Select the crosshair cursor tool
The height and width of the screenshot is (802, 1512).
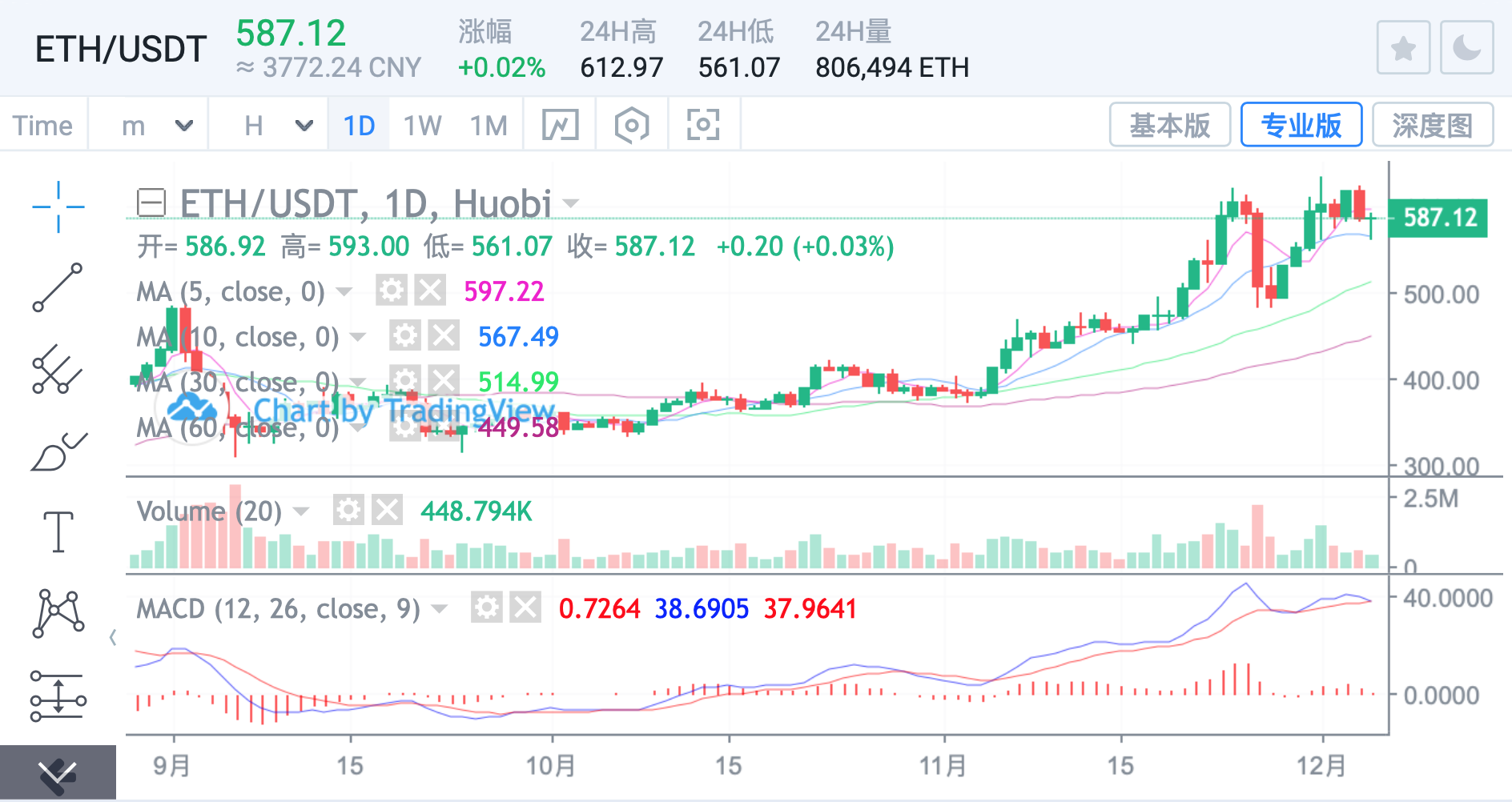(x=58, y=207)
